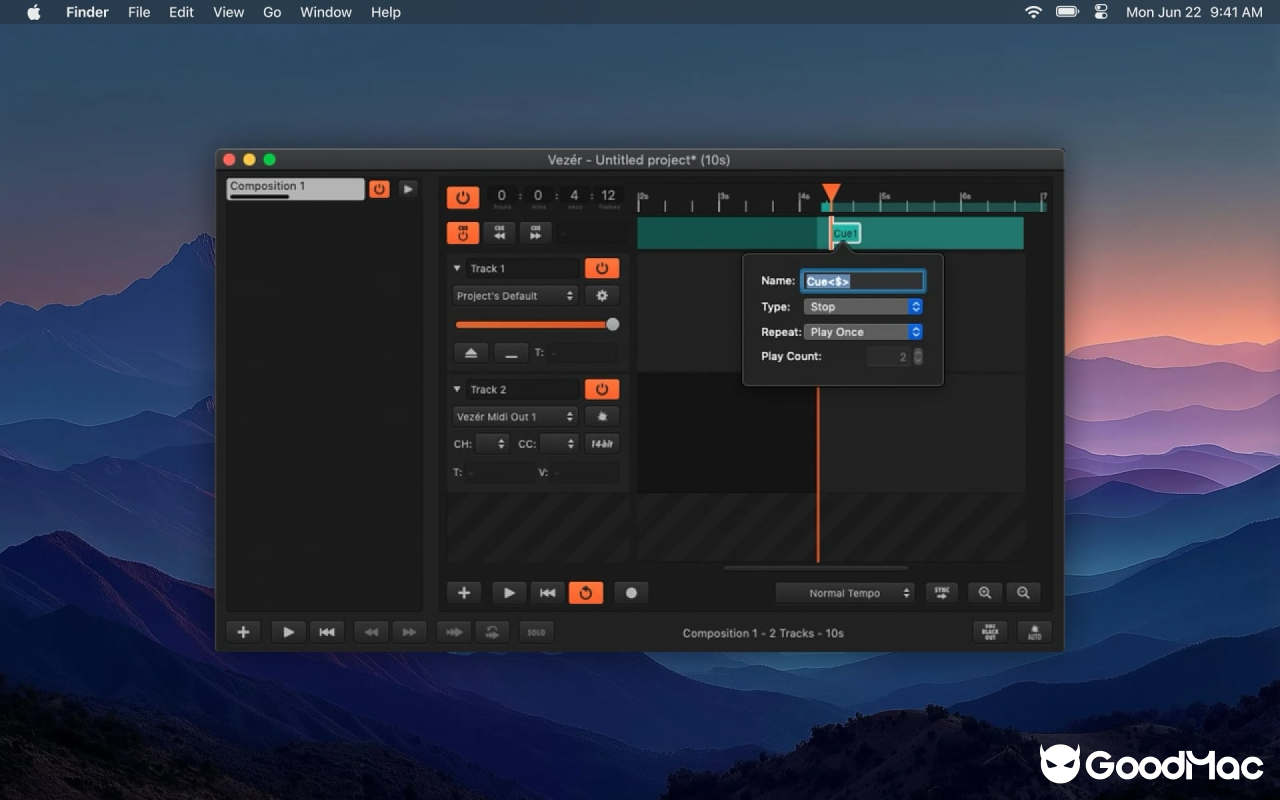Zoom out on the timeline
Screen dimensions: 1280x800
click(1023, 593)
